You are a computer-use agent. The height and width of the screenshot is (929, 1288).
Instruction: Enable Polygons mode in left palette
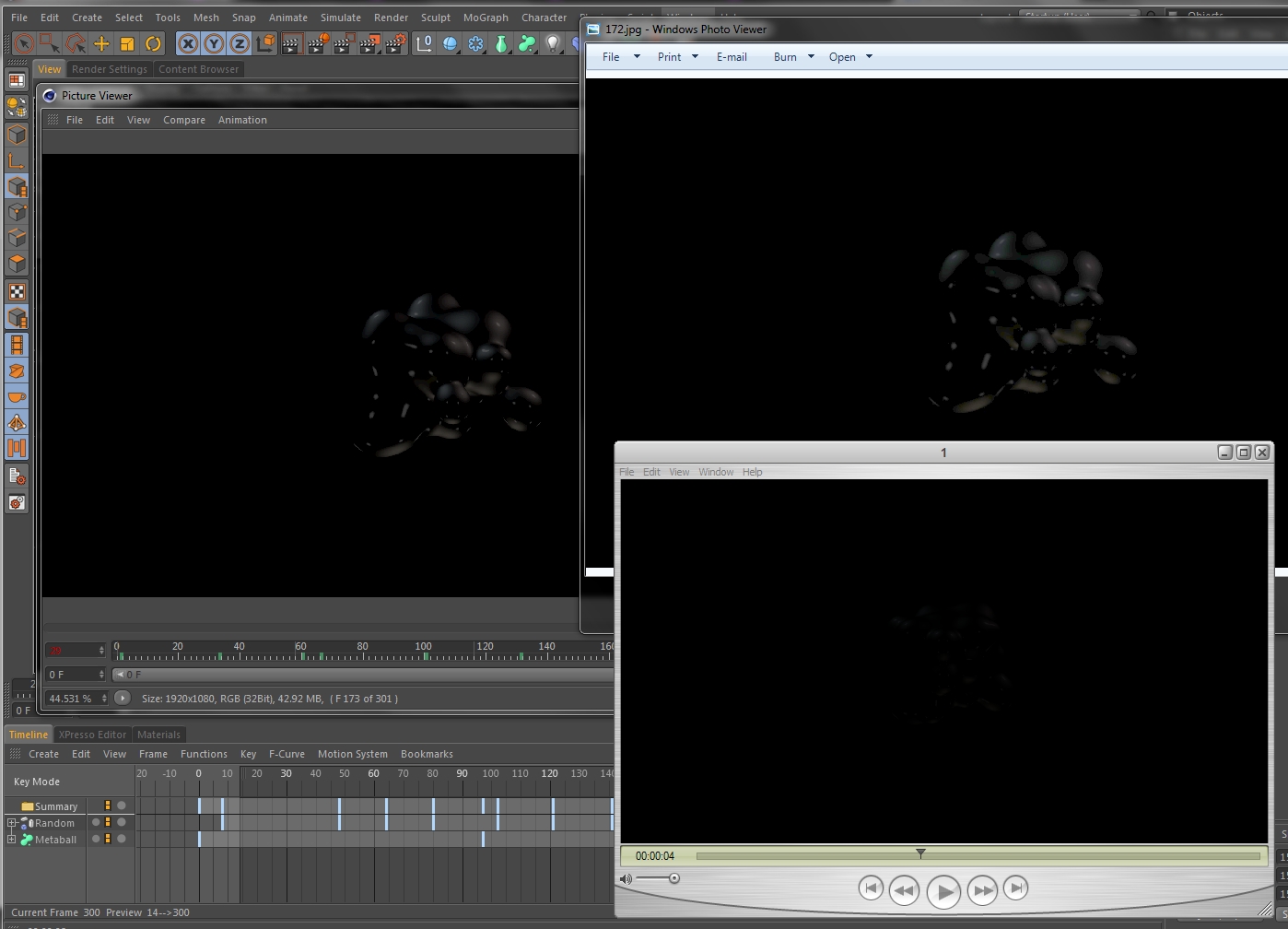pyautogui.click(x=17, y=264)
